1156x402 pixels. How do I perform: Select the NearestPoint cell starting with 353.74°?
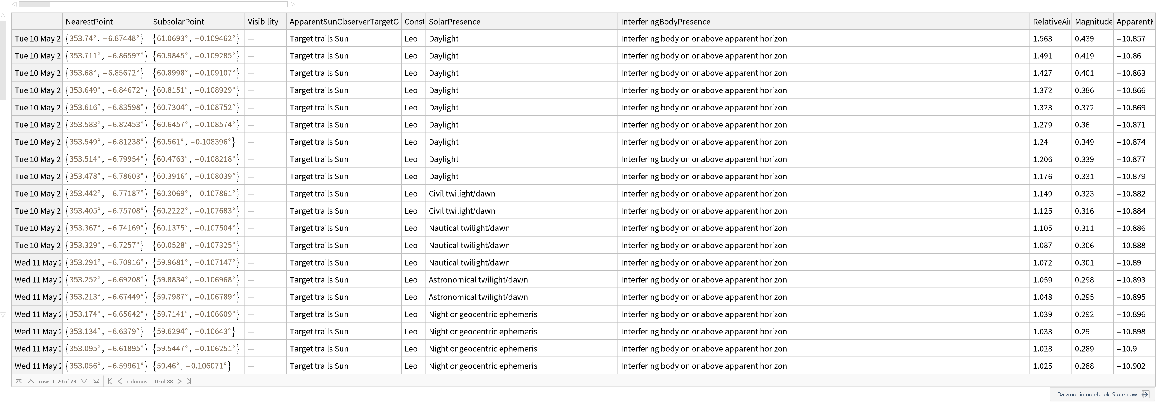pos(106,38)
